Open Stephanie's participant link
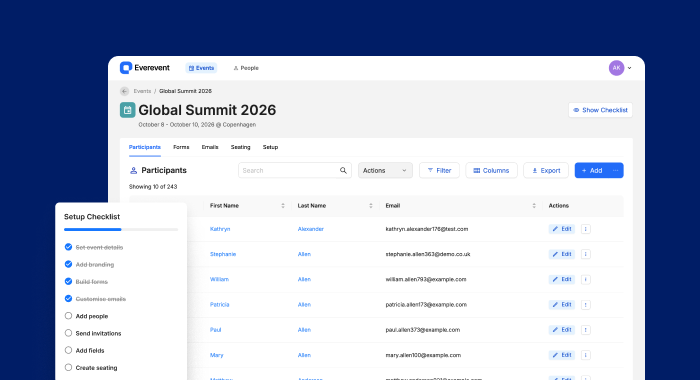Image resolution: width=700 pixels, height=380 pixels. [223, 254]
